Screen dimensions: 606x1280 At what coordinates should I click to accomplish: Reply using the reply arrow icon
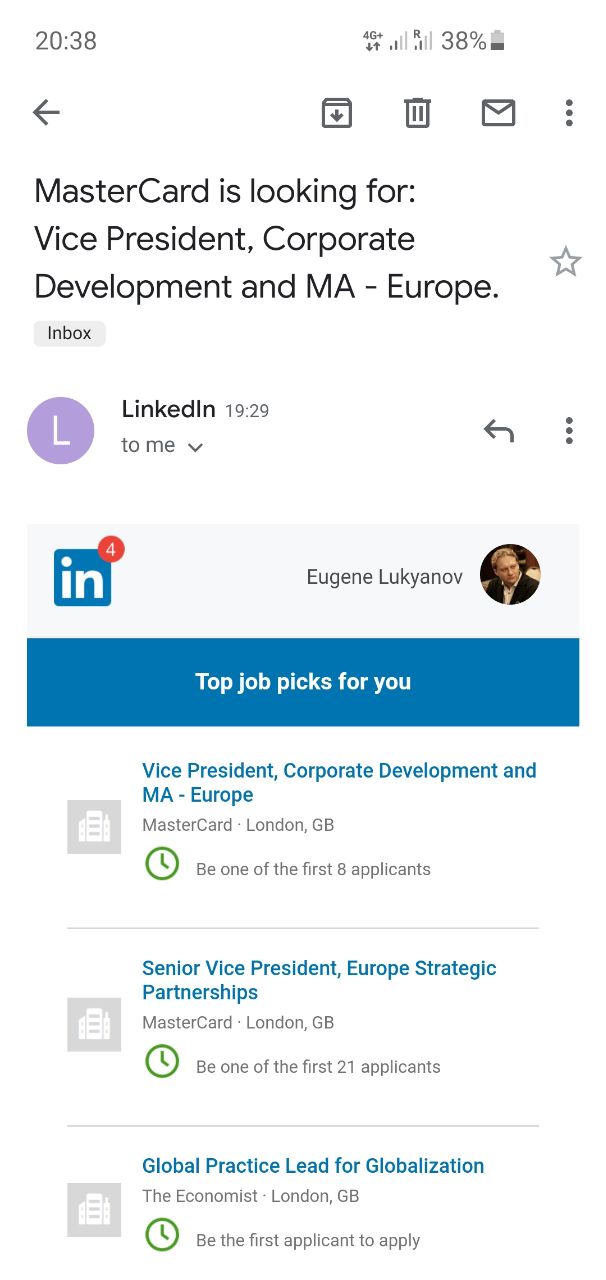click(498, 431)
